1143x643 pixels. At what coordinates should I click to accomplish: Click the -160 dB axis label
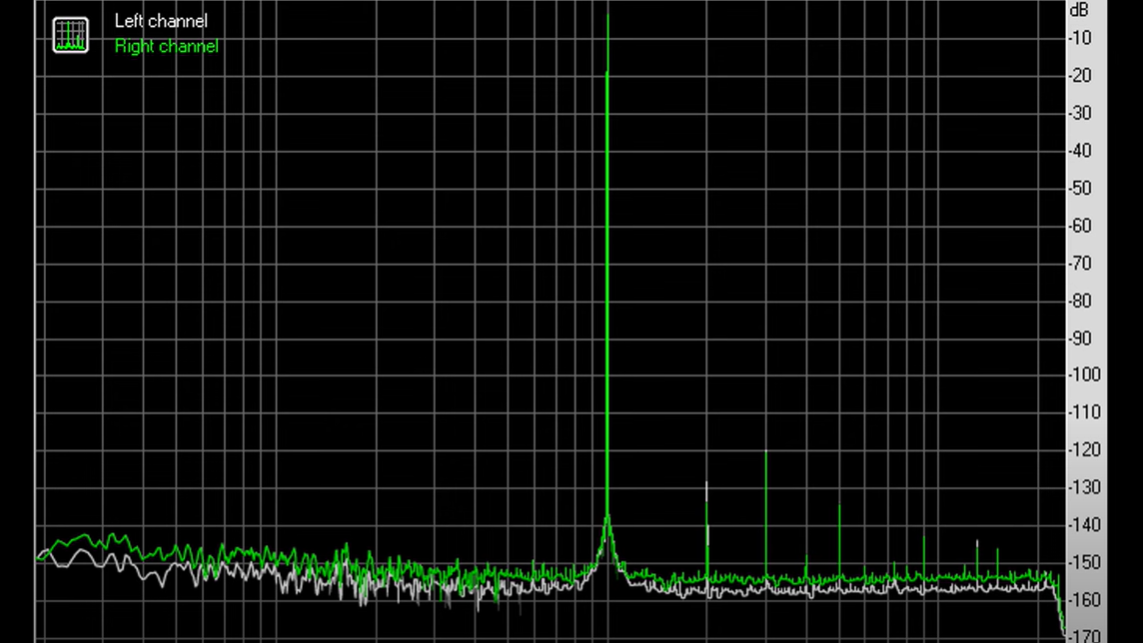[x=1084, y=600]
